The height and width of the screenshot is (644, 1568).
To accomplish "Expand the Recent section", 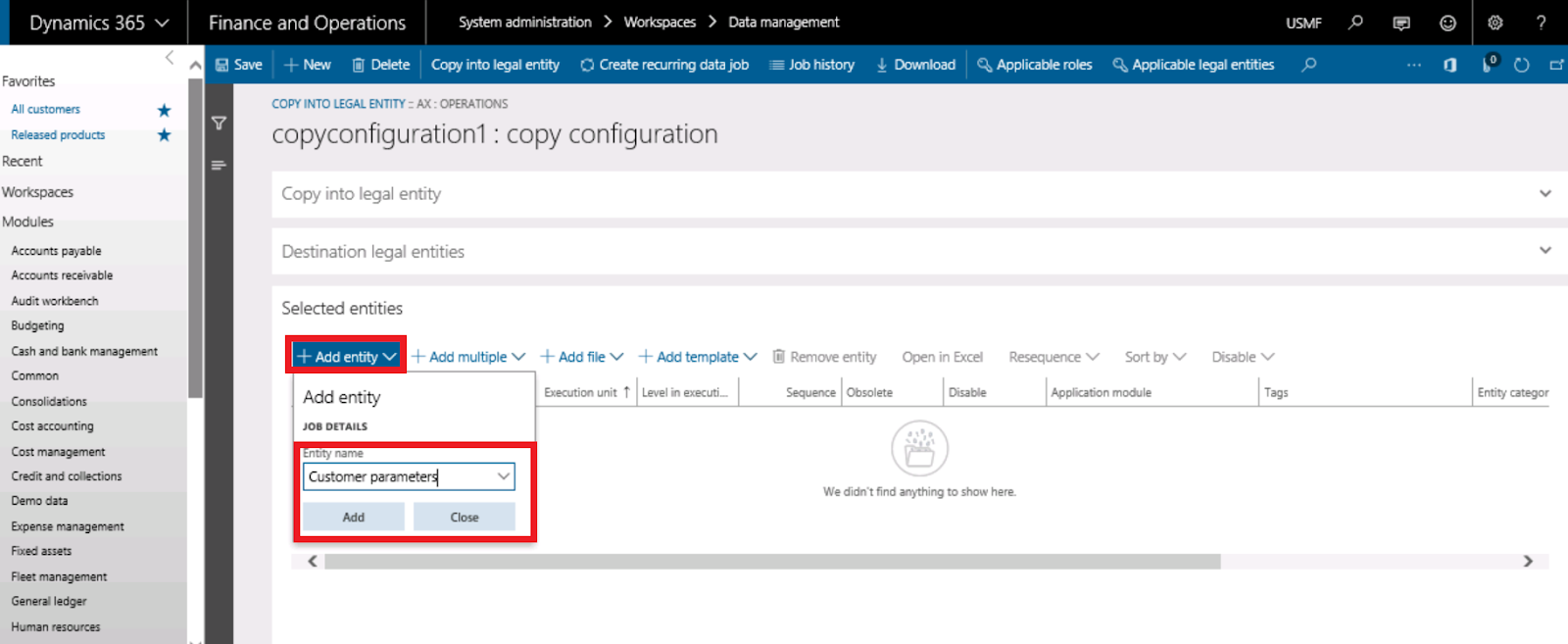I will tap(23, 161).
